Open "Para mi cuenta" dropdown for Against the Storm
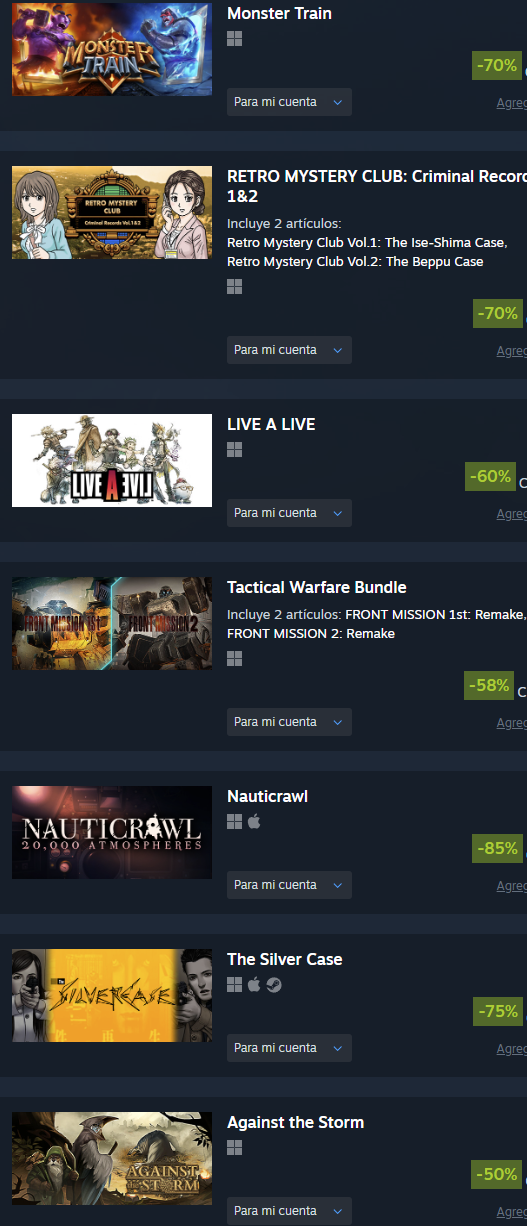This screenshot has height=1226, width=527. coord(289,1211)
